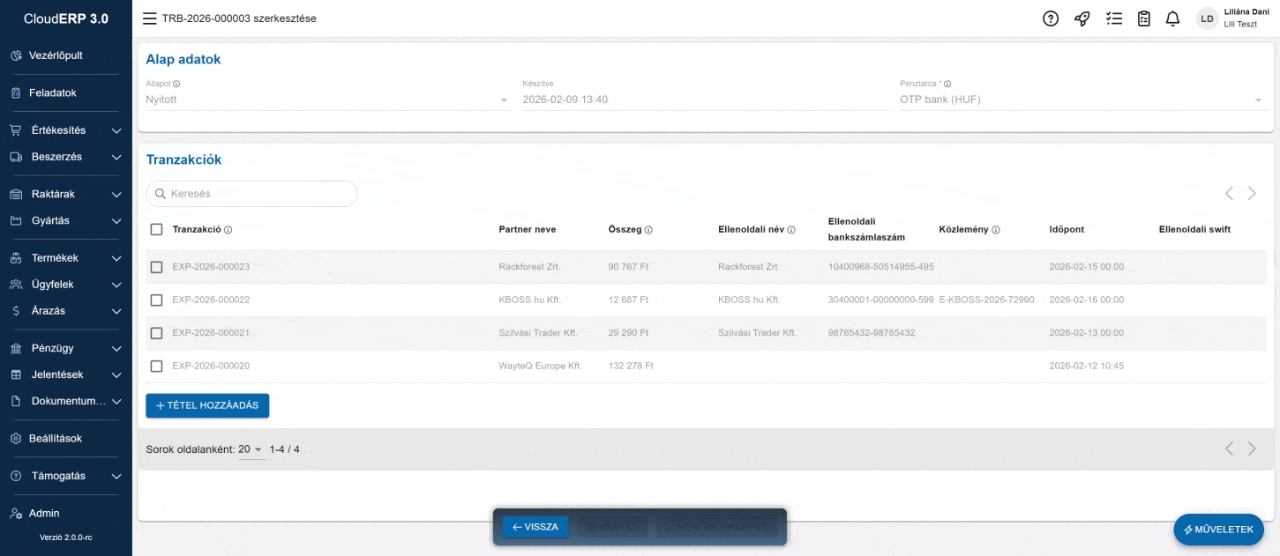The width and height of the screenshot is (1280, 556).
Task: Open the clipboard tasks icon in the top bar
Action: [x=1144, y=19]
